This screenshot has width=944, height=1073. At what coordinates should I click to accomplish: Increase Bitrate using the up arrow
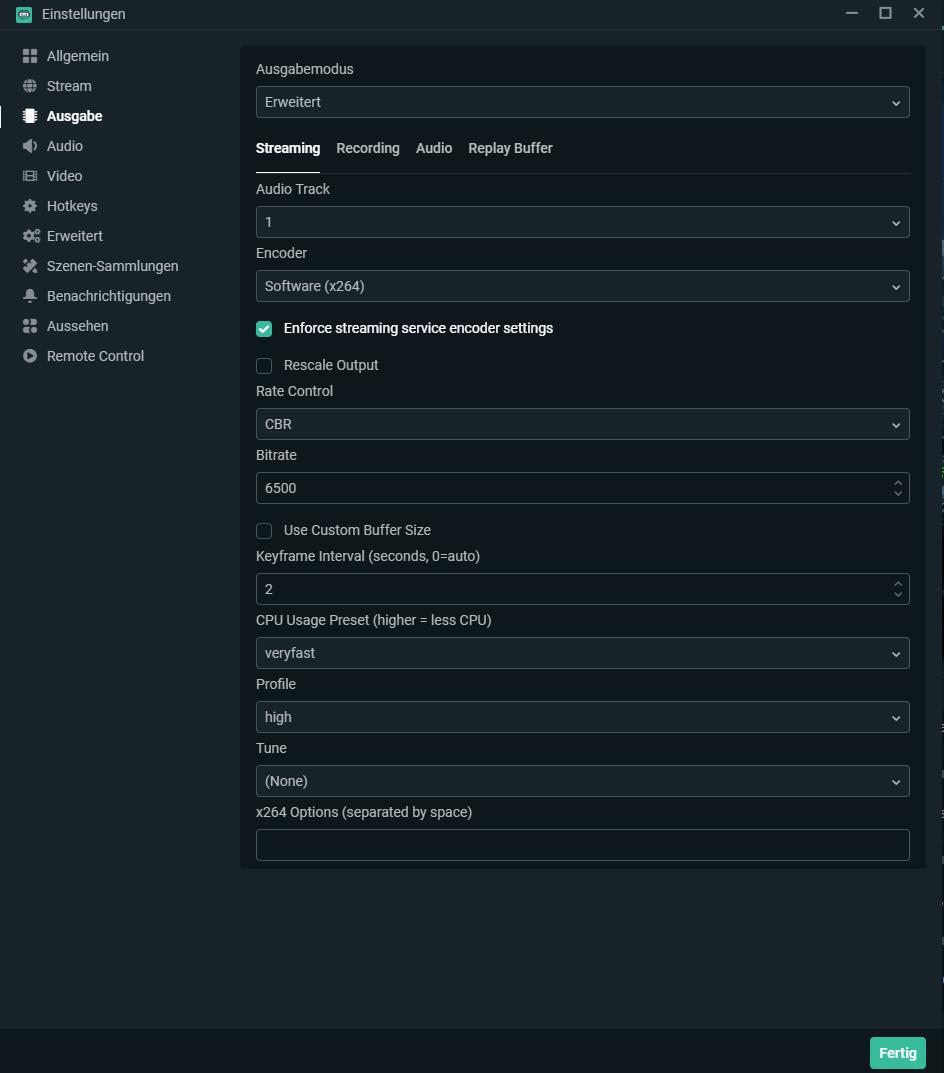click(898, 482)
